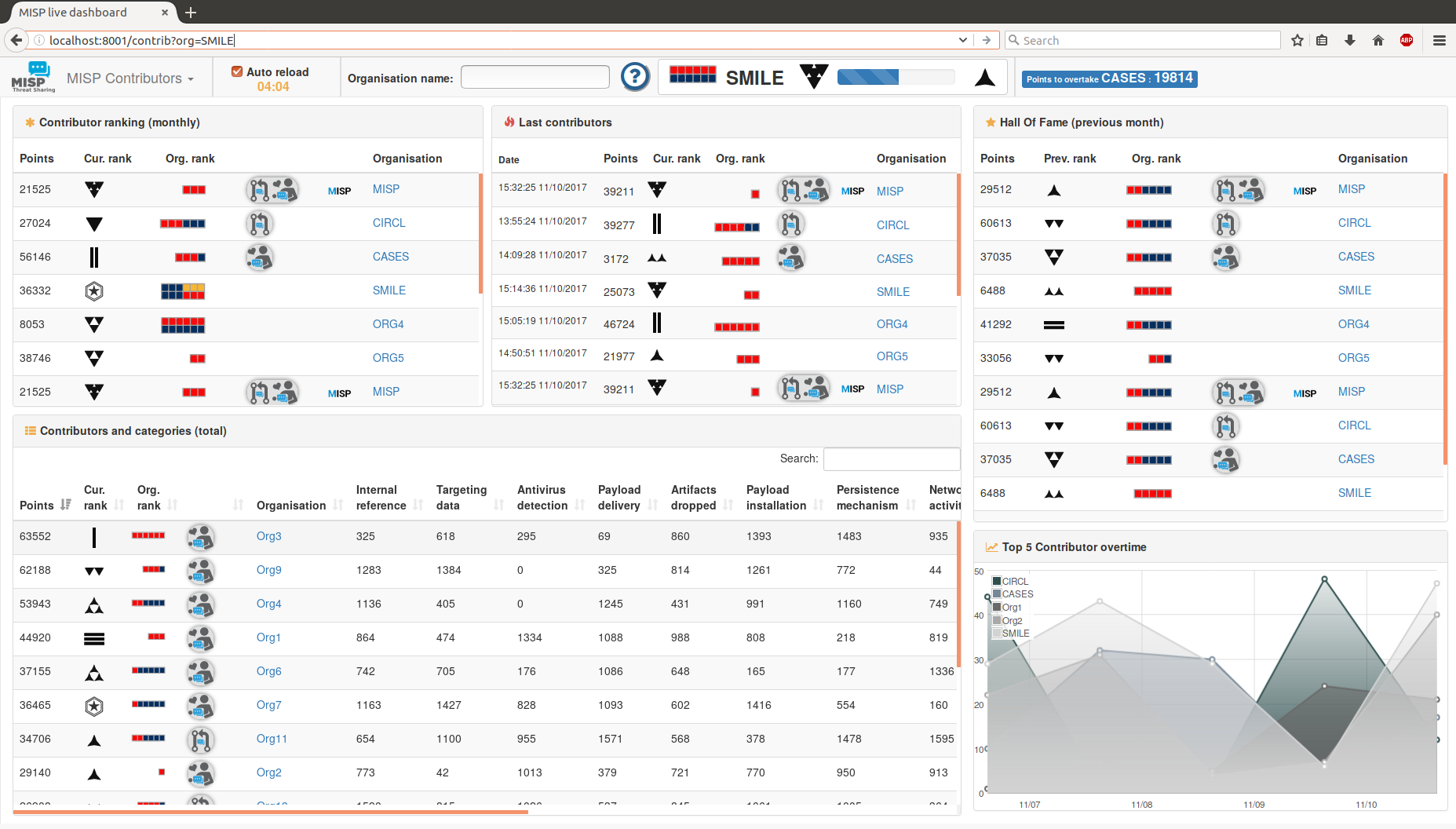The image size is (1456, 829).
Task: Disable the Auto reload checkbox
Action: tap(236, 71)
